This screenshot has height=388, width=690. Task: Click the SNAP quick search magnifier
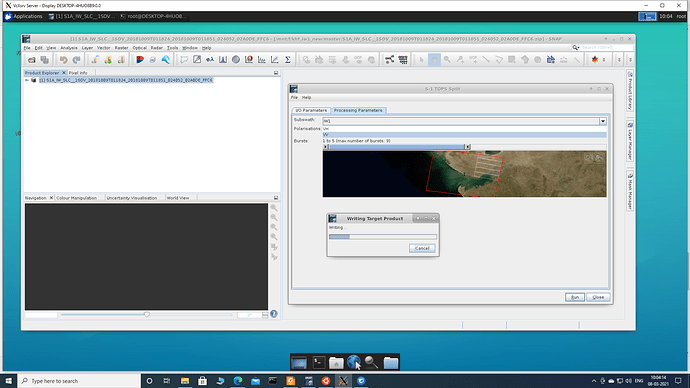576,48
